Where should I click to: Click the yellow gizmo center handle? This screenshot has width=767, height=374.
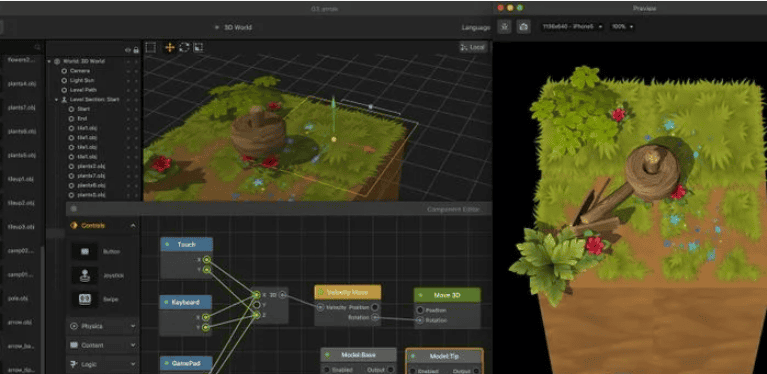click(334, 140)
